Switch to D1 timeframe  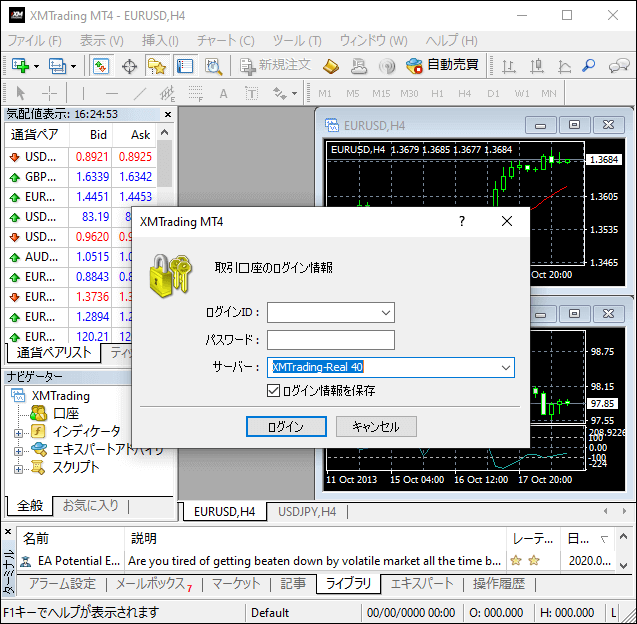pos(493,94)
